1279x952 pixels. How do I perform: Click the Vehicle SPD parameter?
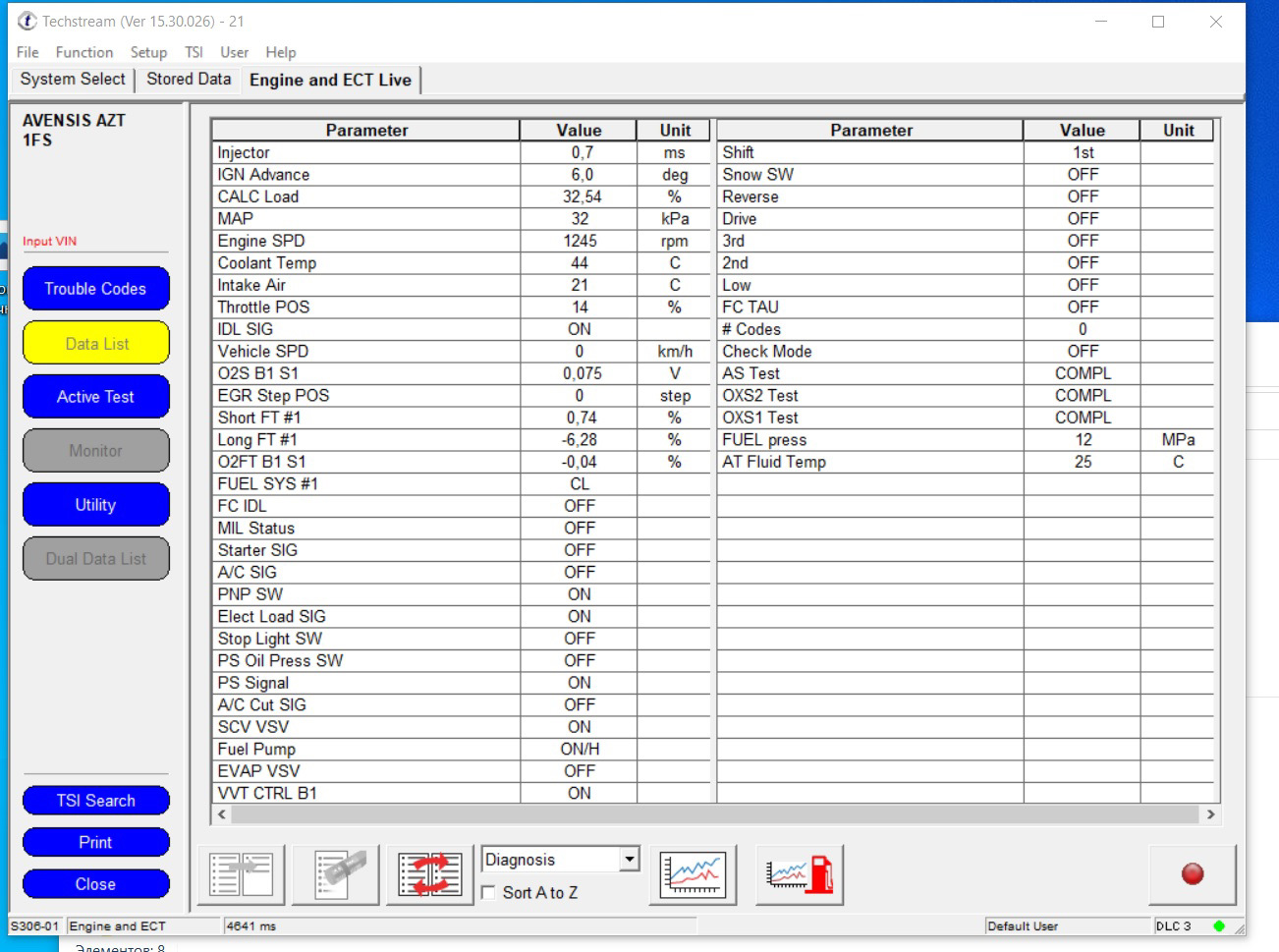tap(263, 352)
